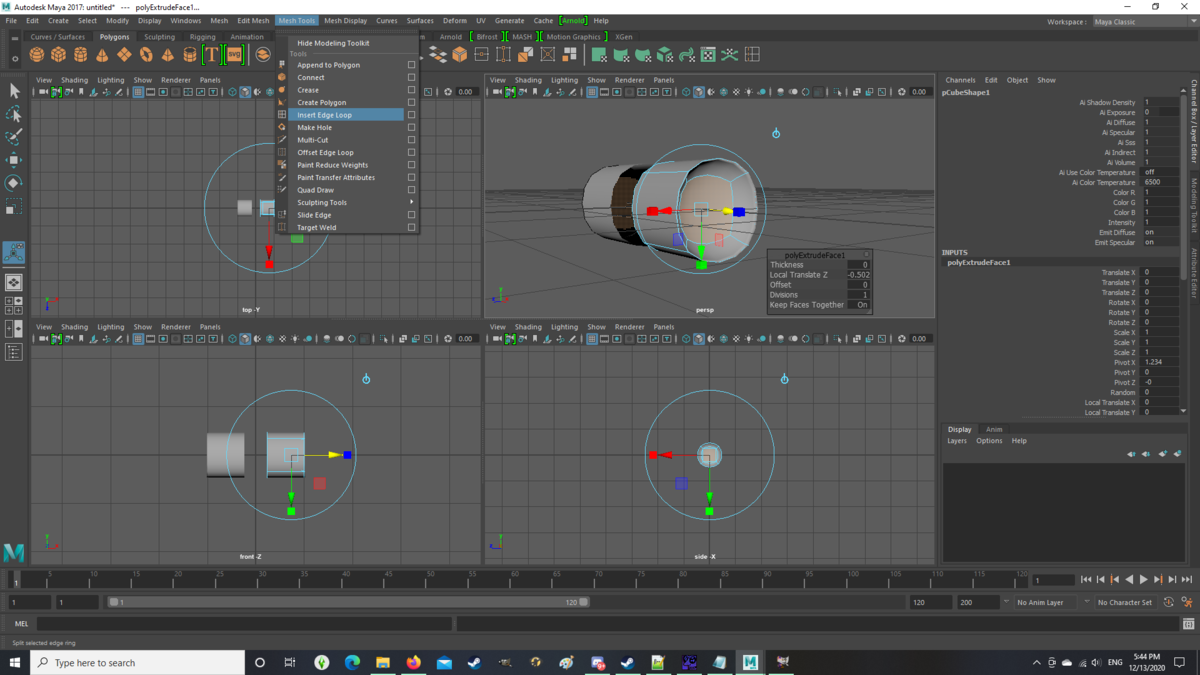This screenshot has height=675, width=1200.
Task: Switch to the four view layout
Action: [x=14, y=304]
